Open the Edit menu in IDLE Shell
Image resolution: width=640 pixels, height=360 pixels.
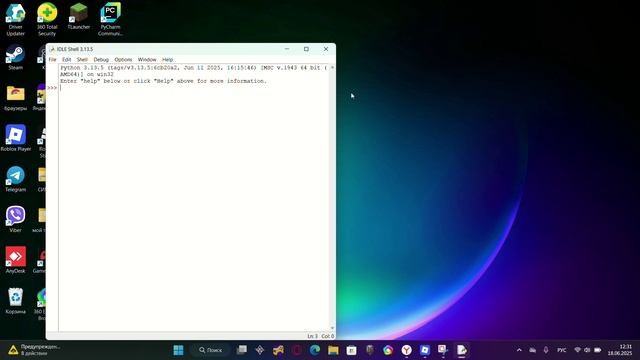pos(67,60)
